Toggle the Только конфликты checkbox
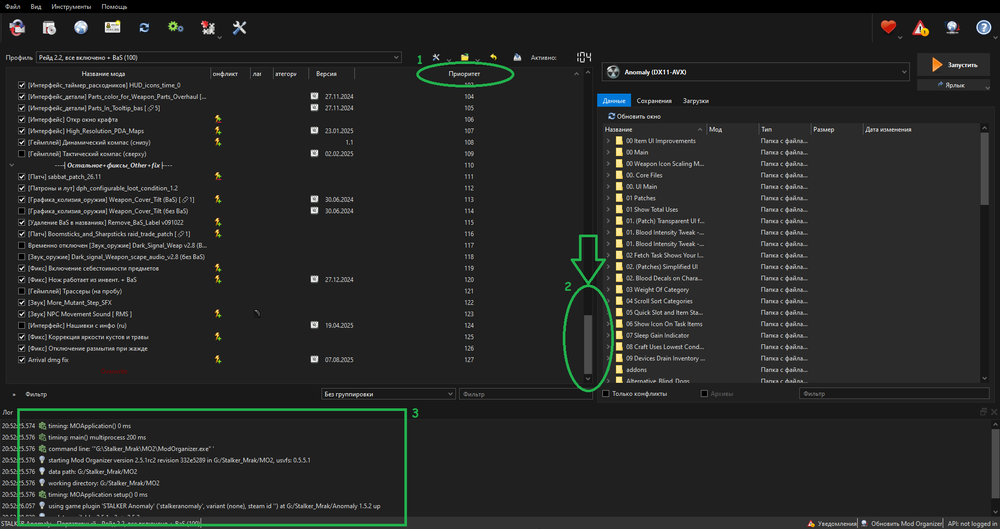 point(607,394)
